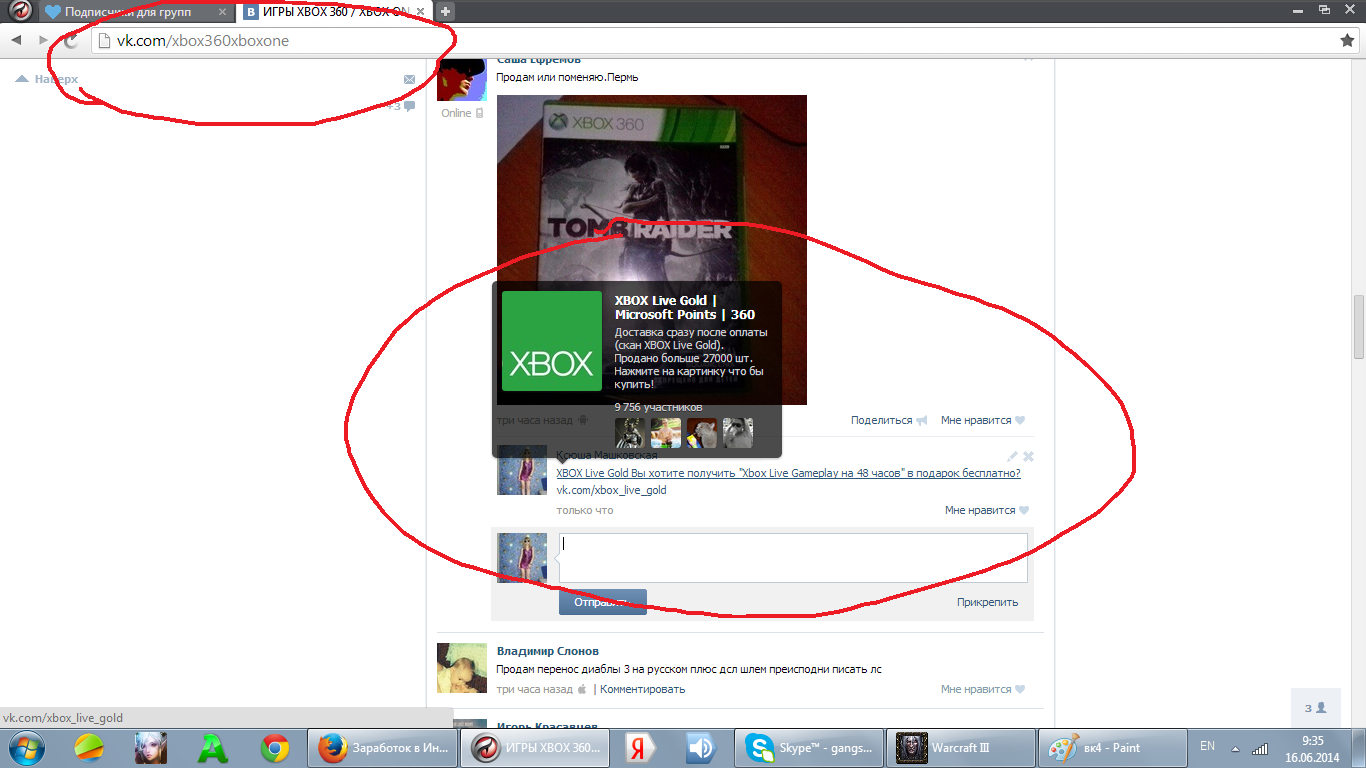Open the online friends counter box
Image resolution: width=1366 pixels, height=768 pixels.
[x=1315, y=707]
